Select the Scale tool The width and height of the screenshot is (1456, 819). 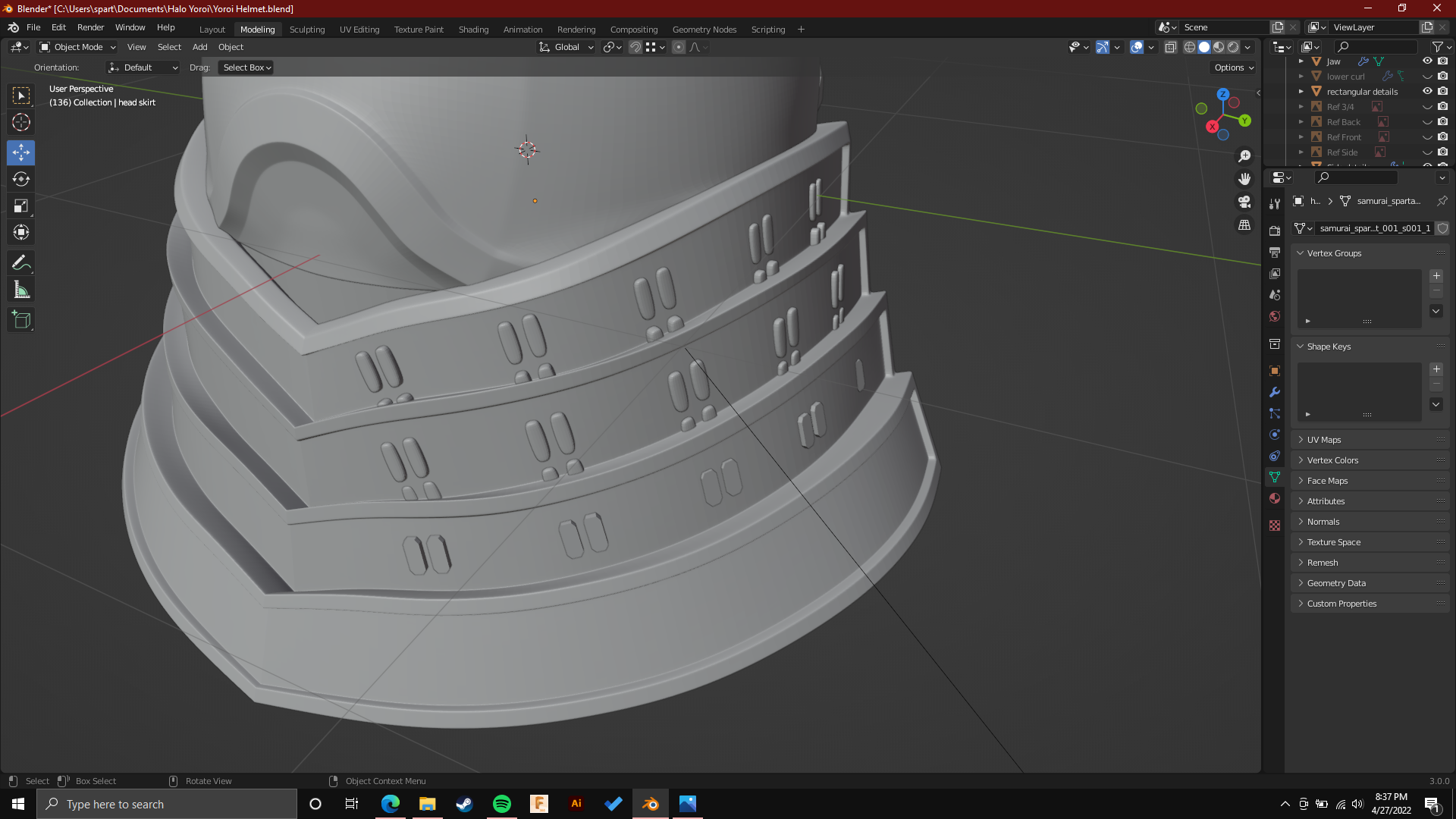(21, 206)
